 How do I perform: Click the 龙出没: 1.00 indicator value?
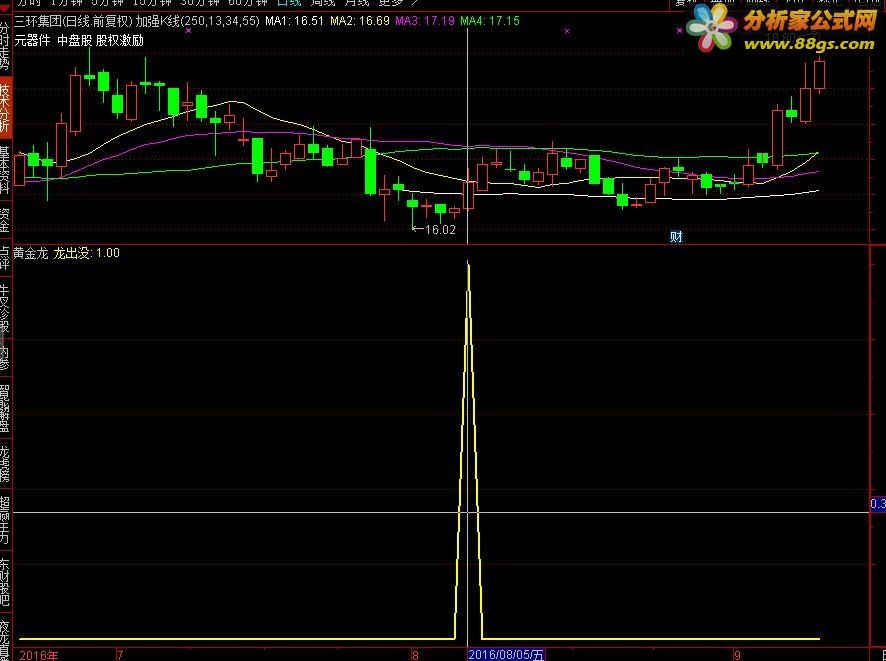[x=86, y=253]
